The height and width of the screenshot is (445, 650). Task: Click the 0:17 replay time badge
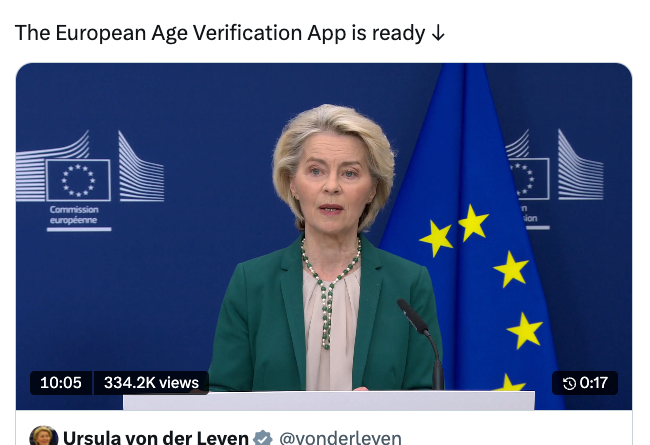[585, 383]
